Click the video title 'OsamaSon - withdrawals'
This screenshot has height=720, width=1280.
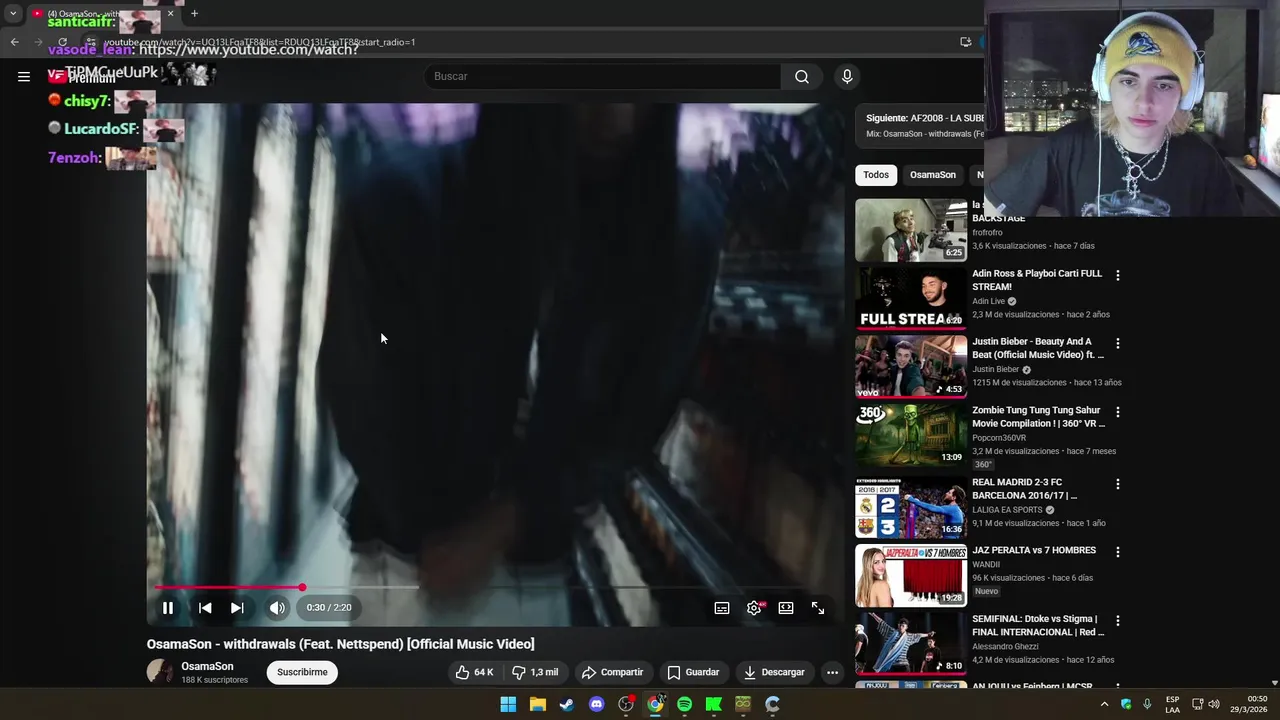341,644
